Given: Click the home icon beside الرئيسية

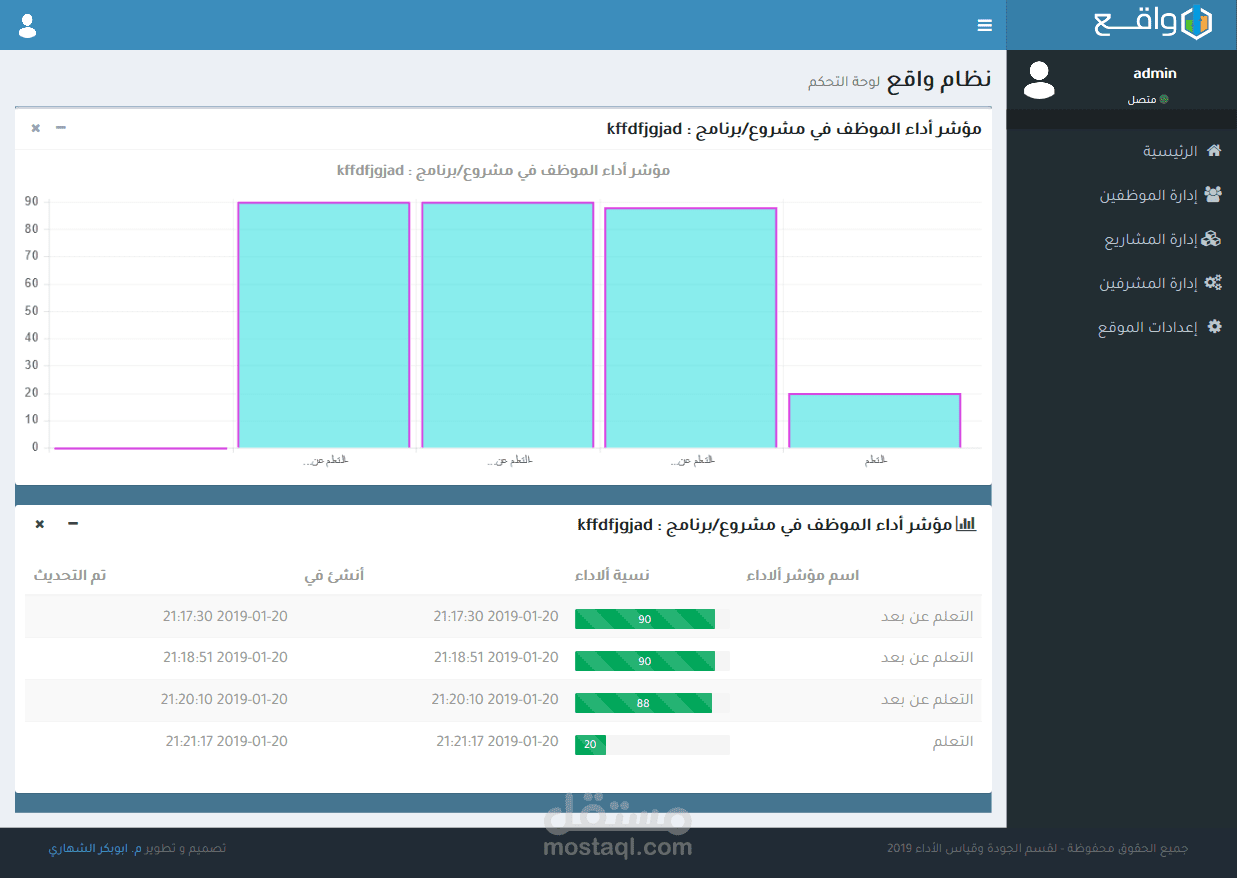Looking at the screenshot, I should 1214,151.
